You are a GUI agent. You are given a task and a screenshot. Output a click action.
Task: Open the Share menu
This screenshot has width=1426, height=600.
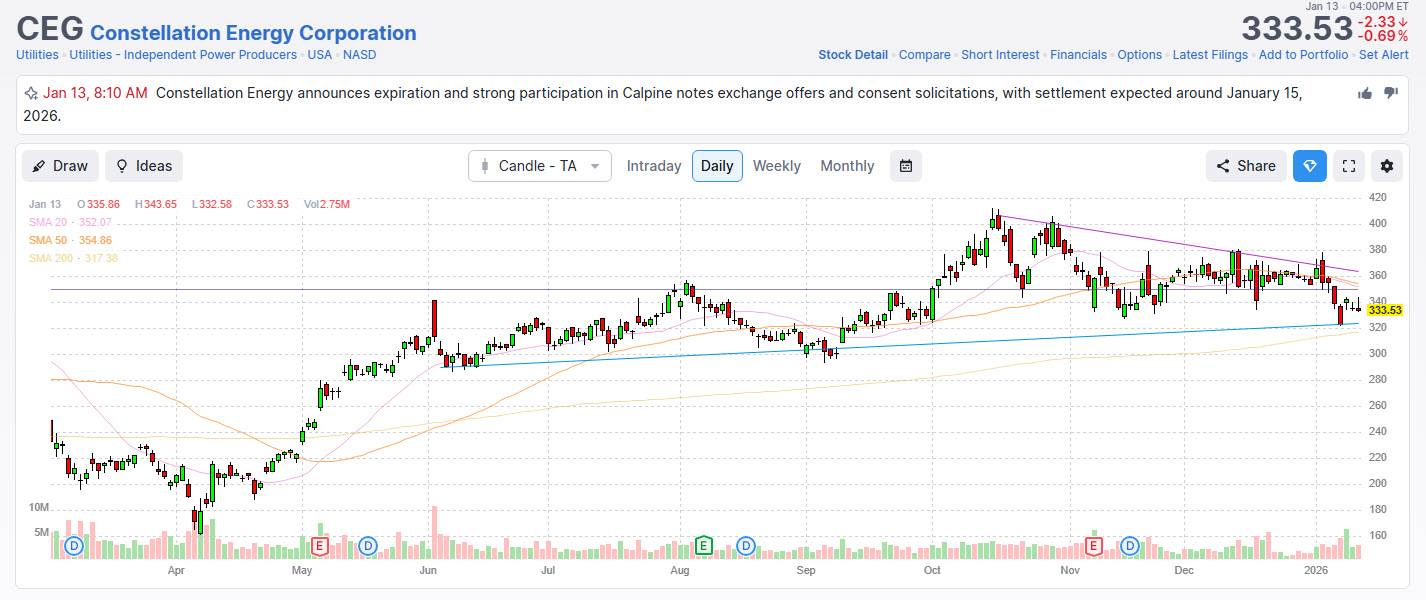point(1245,166)
